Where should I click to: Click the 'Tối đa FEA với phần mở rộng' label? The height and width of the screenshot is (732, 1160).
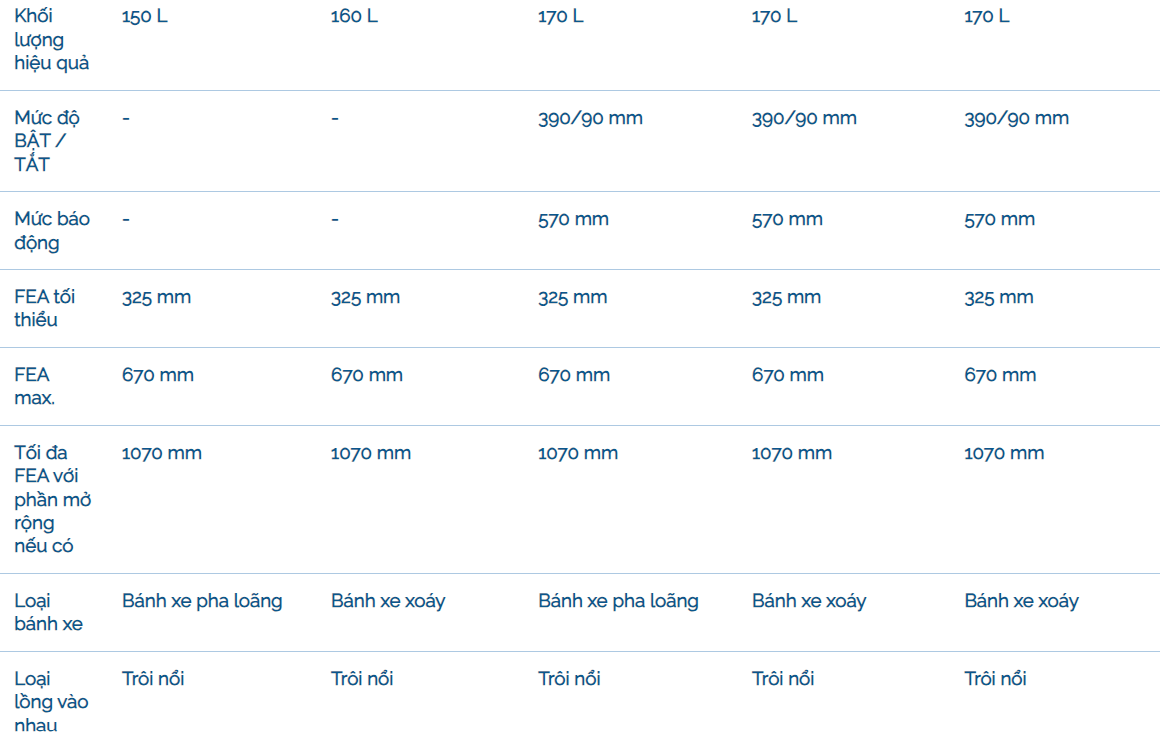click(53, 499)
